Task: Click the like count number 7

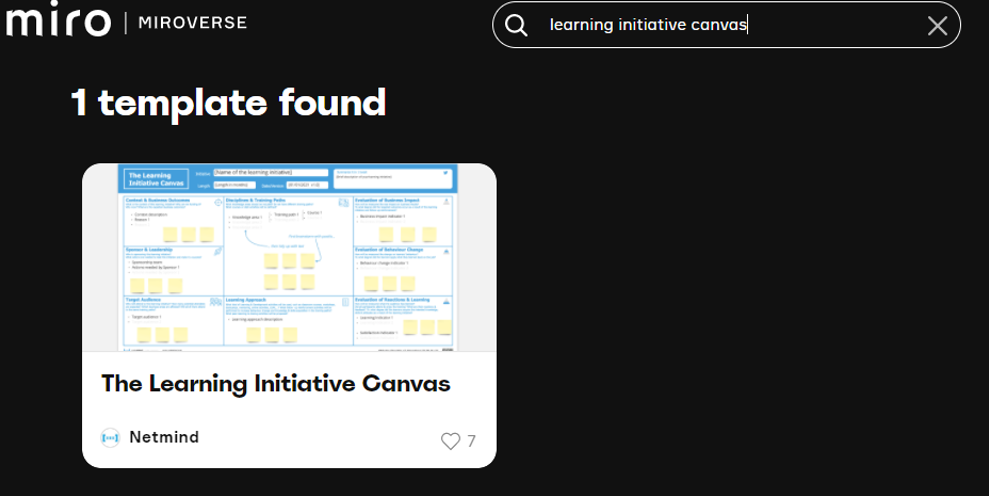Action: point(472,441)
